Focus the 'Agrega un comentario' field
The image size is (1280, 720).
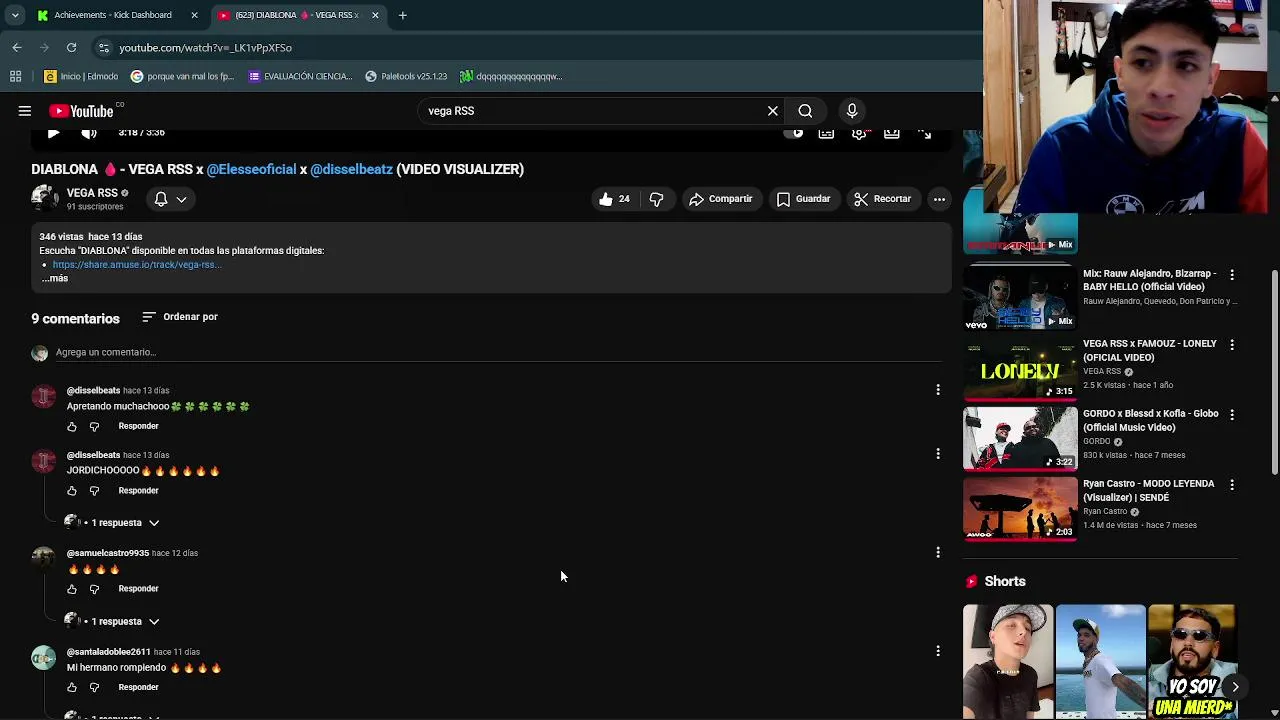tap(498, 352)
